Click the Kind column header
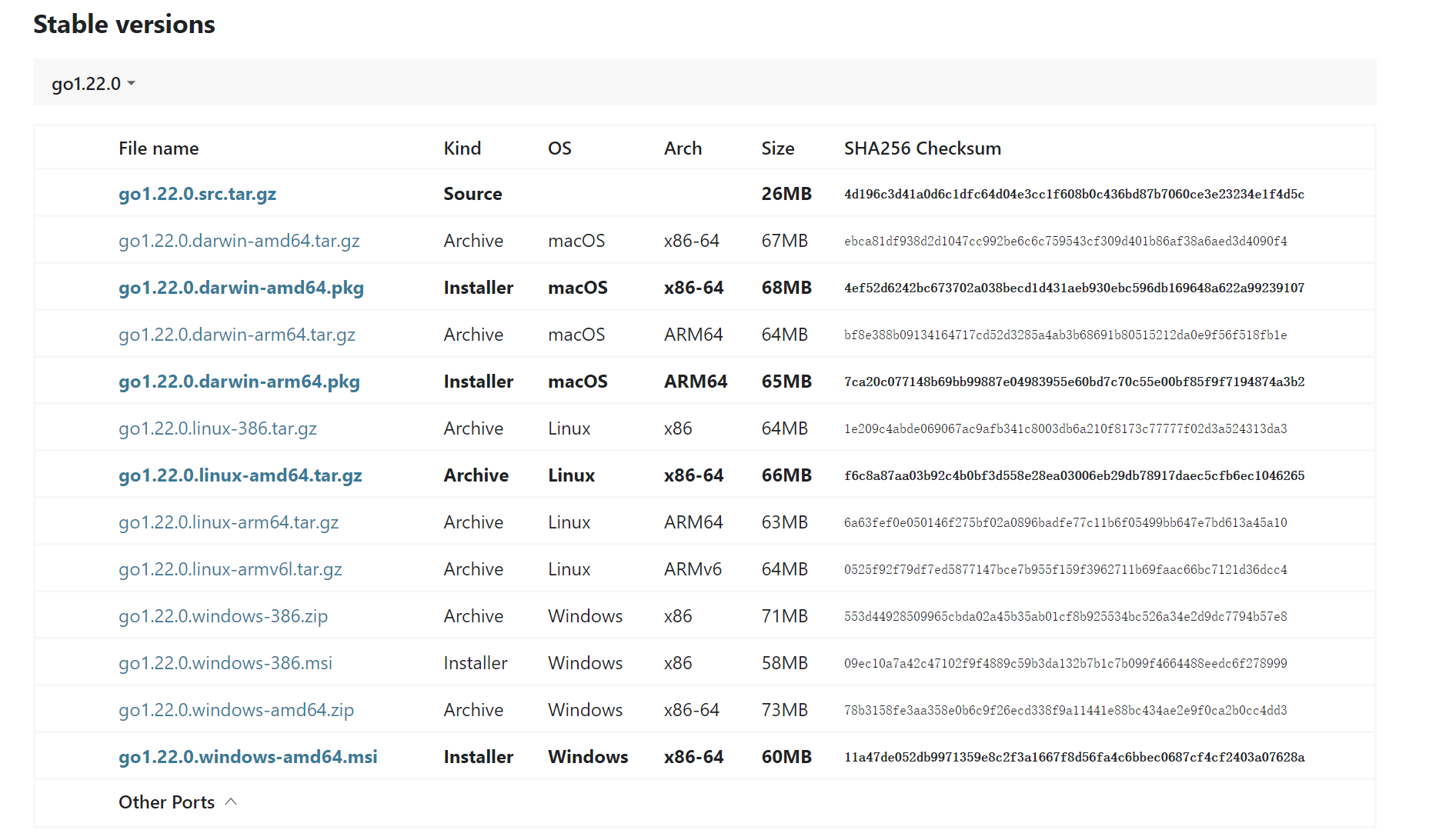The image size is (1429, 840). click(462, 148)
